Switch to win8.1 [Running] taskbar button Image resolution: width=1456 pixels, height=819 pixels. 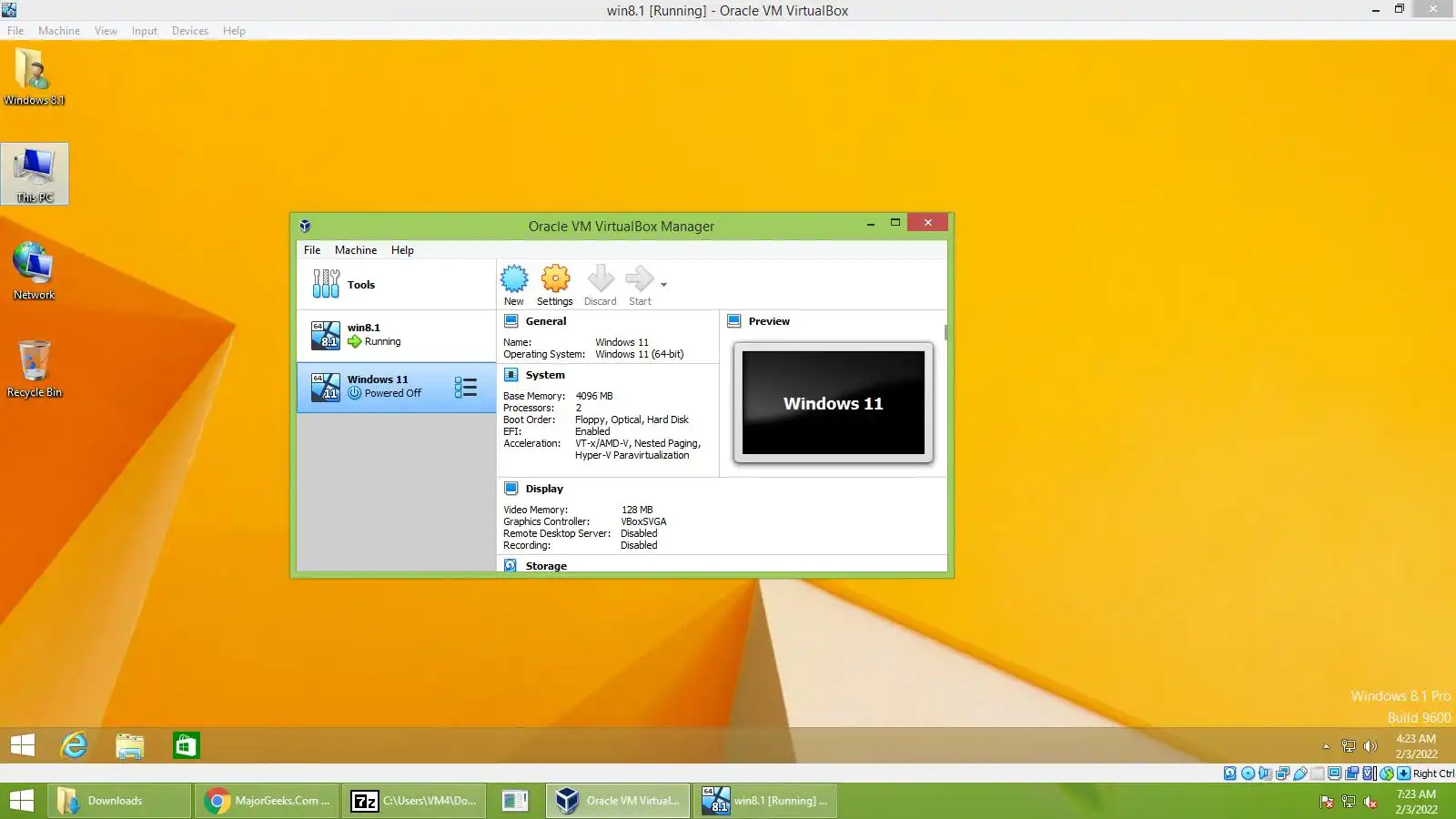point(765,801)
